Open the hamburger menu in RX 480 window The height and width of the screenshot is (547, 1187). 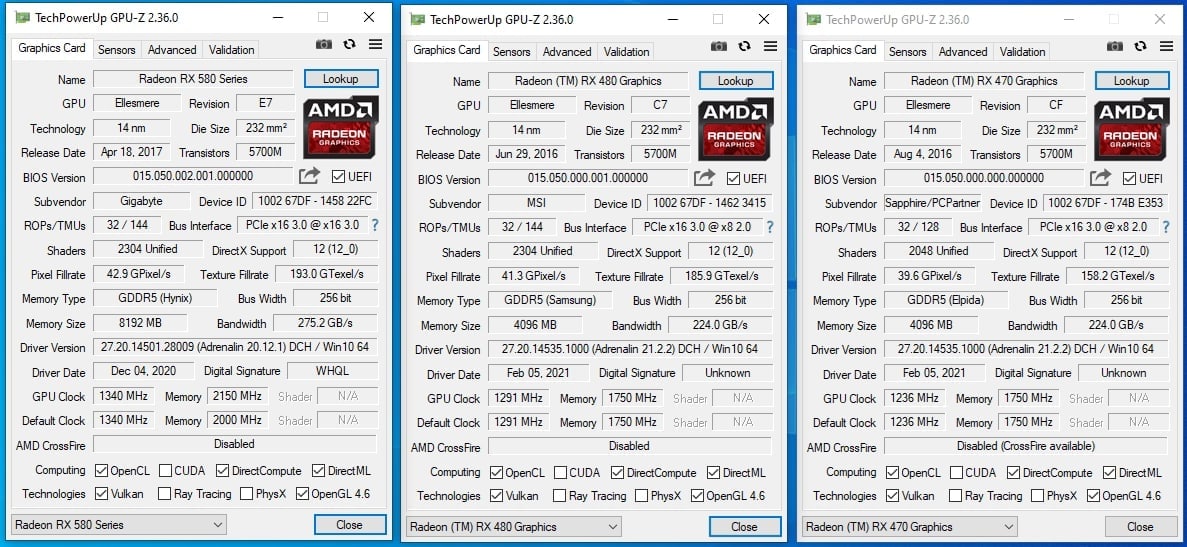pos(771,47)
